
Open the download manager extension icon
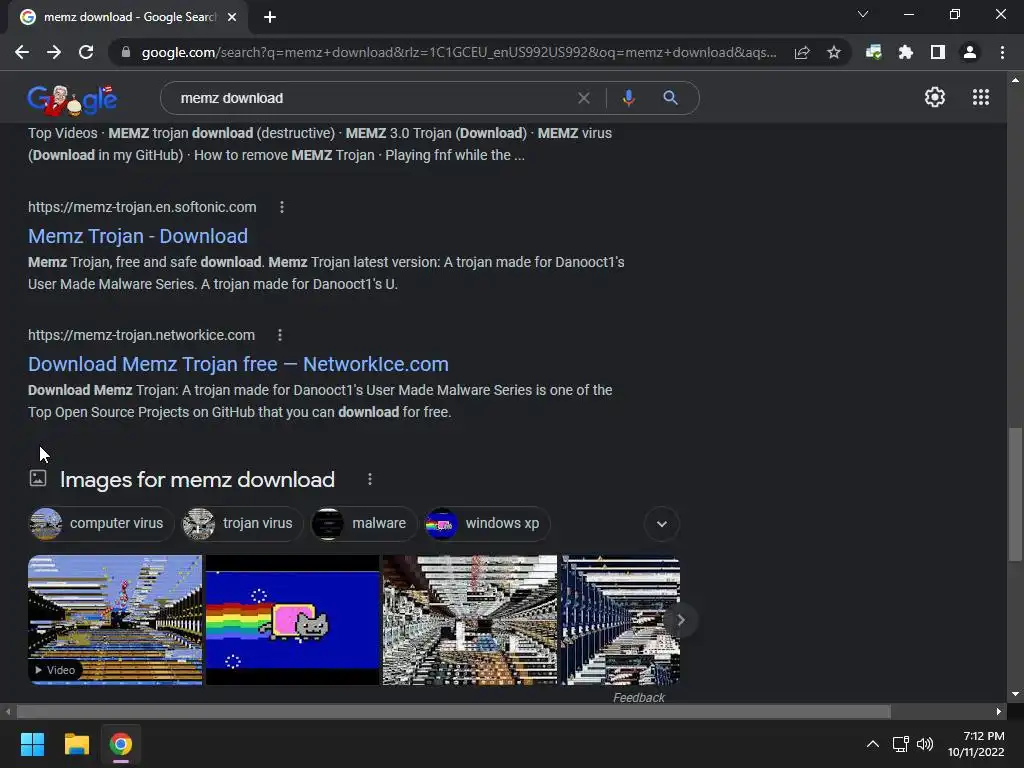(x=873, y=52)
